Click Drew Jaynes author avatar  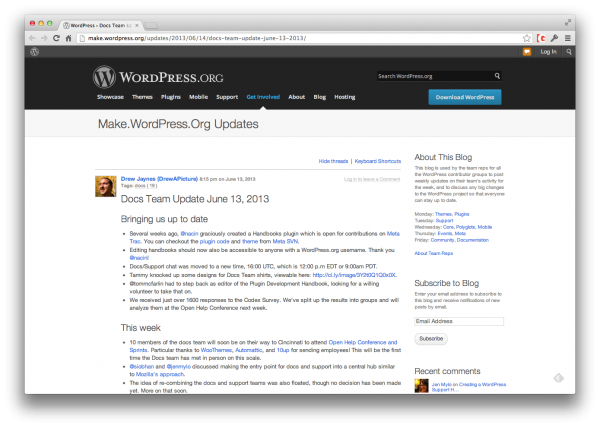tap(106, 186)
